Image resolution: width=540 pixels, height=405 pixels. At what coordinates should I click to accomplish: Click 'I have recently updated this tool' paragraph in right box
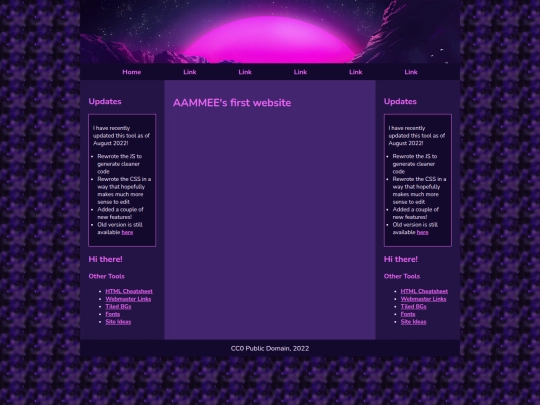[417, 136]
